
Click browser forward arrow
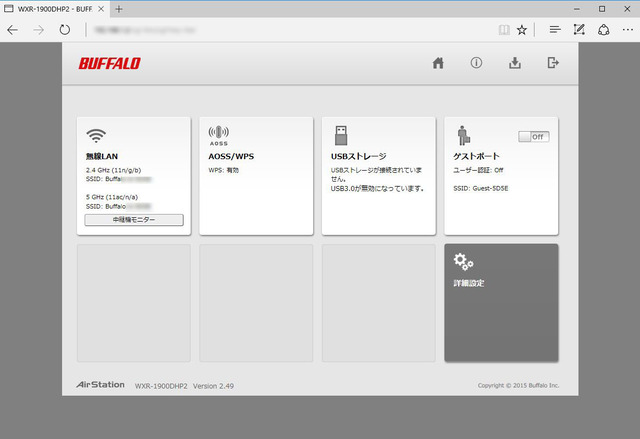click(x=38, y=30)
